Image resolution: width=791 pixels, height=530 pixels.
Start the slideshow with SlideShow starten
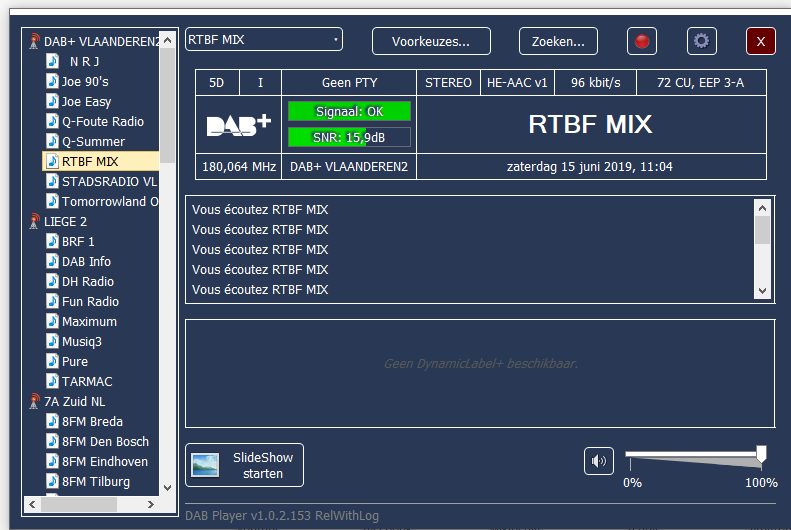[x=245, y=465]
